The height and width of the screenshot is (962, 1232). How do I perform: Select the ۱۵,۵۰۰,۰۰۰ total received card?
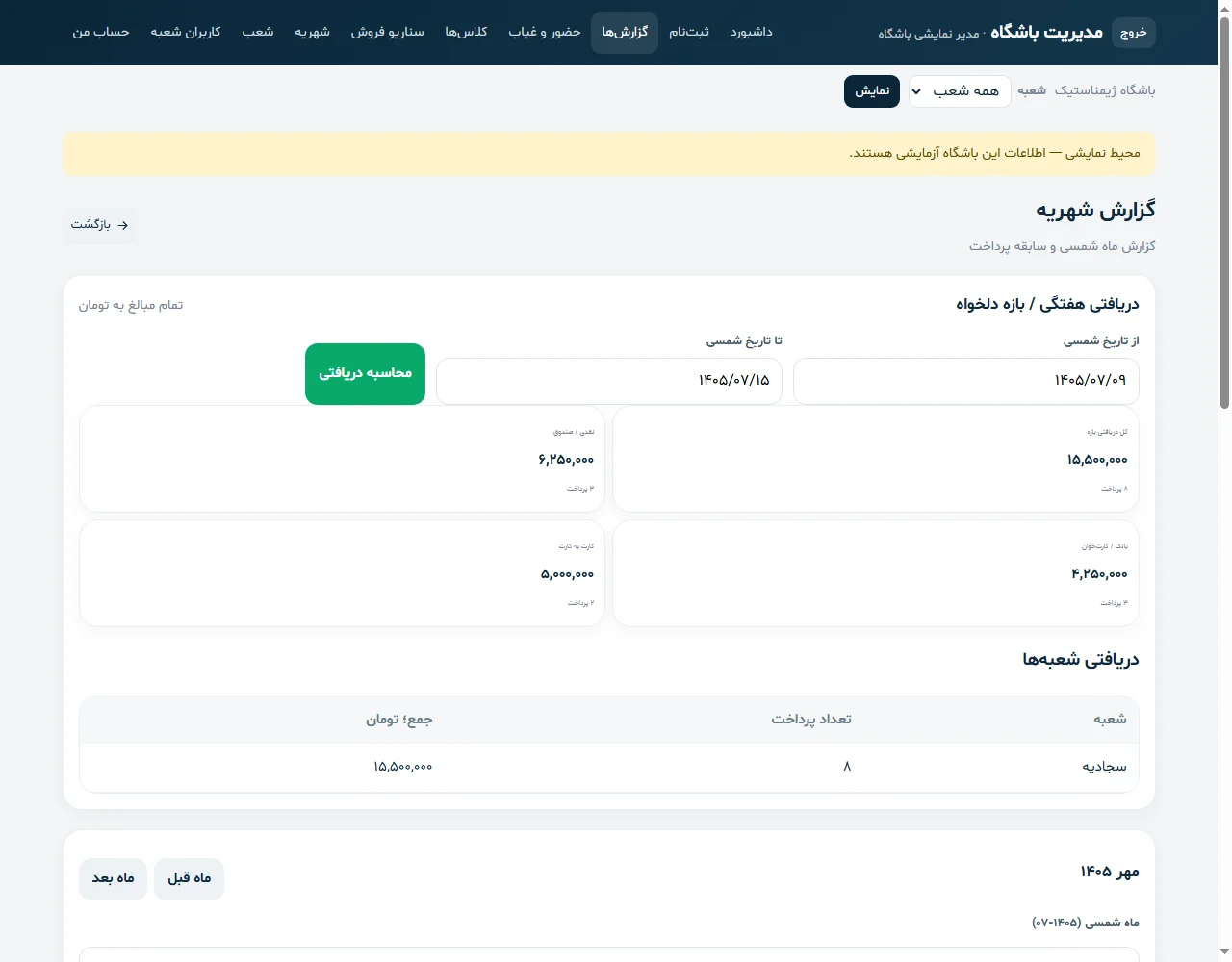pos(876,459)
